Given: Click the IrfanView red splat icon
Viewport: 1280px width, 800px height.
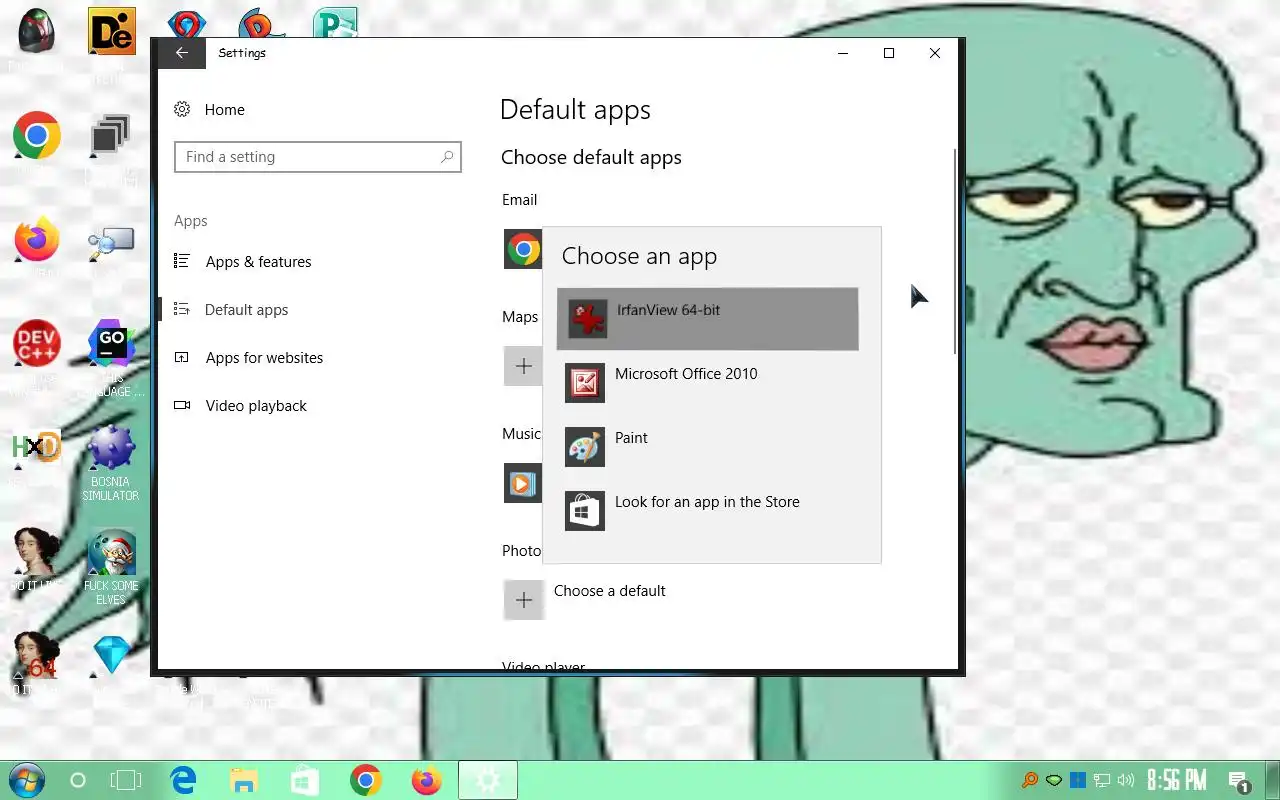Looking at the screenshot, I should pos(587,319).
